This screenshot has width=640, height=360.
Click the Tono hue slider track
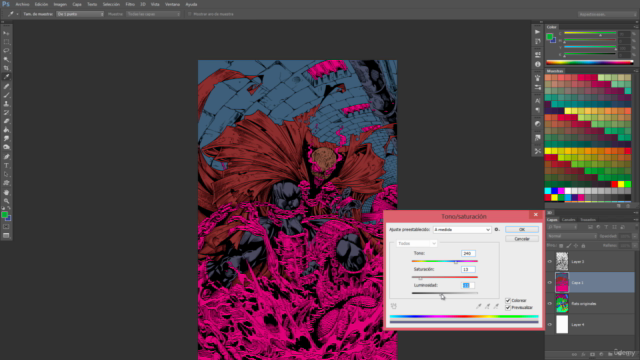pos(444,261)
